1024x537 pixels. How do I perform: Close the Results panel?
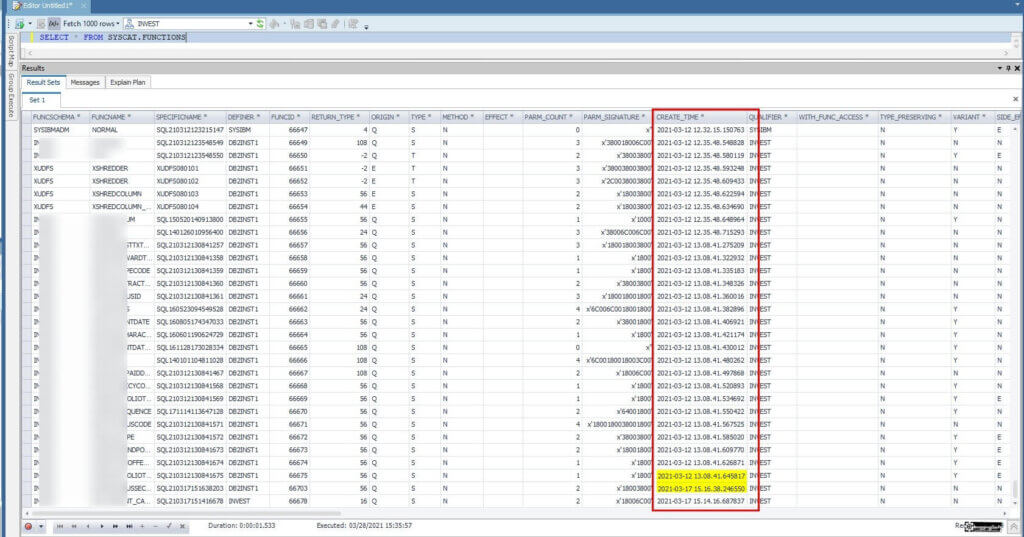click(1017, 68)
